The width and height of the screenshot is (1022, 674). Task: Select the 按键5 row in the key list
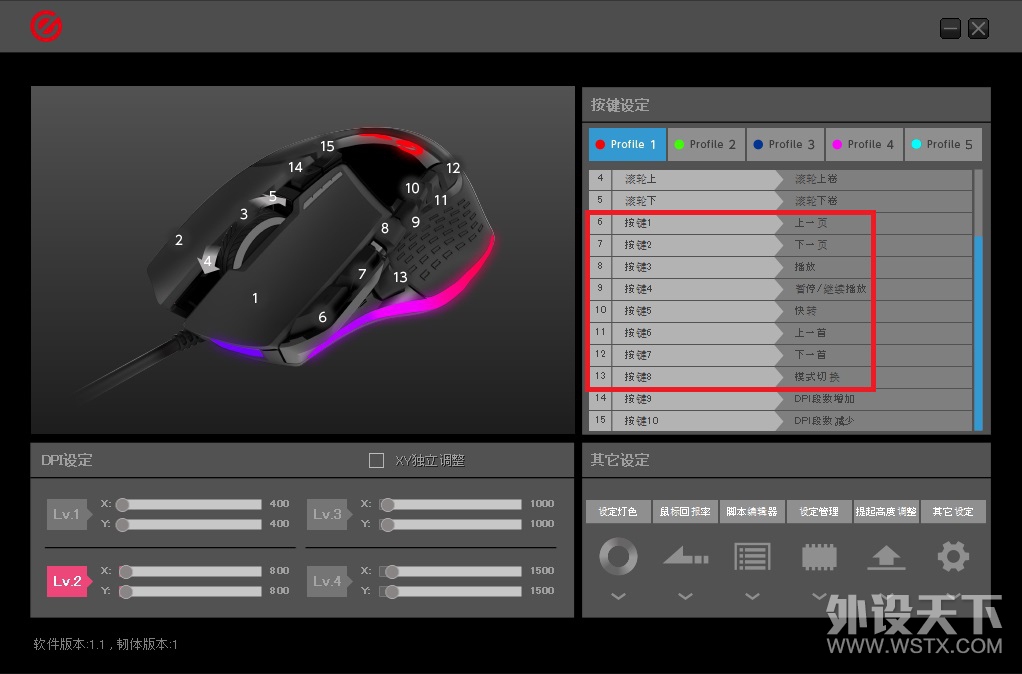pos(780,311)
